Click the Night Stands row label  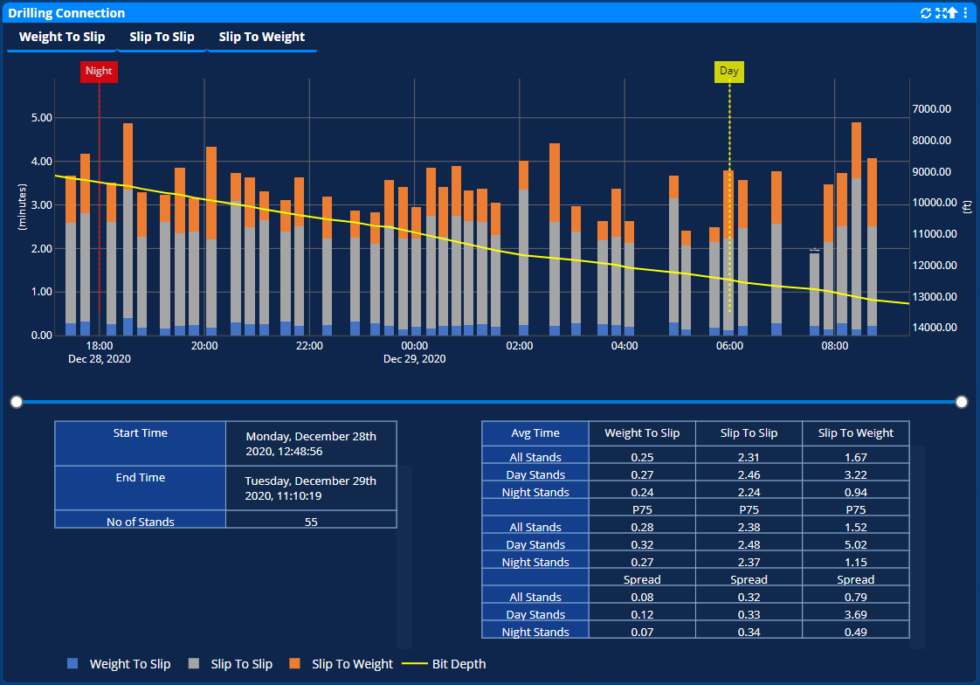click(535, 492)
